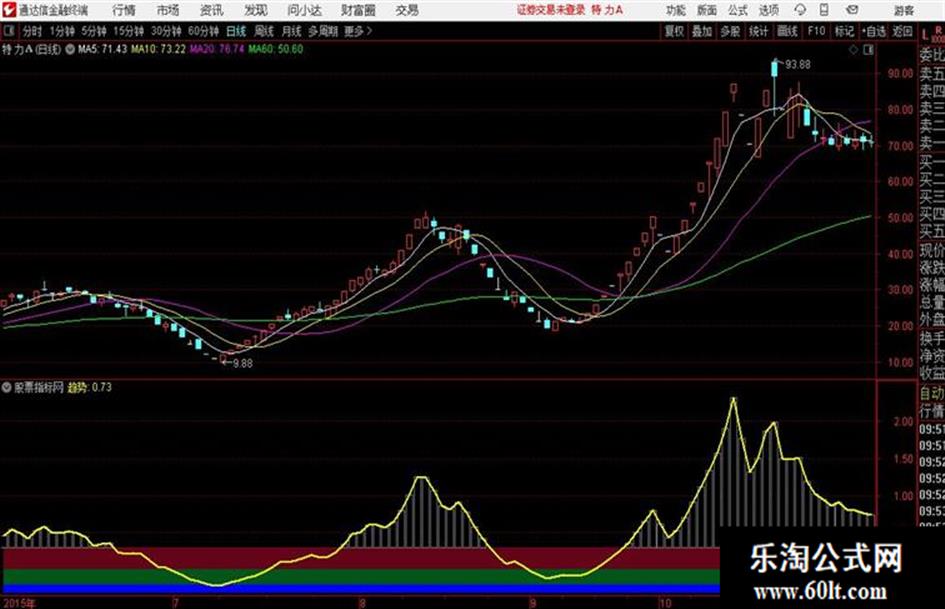Click the 统计 statistics button
Screen dimensions: 945x609
[x=758, y=31]
